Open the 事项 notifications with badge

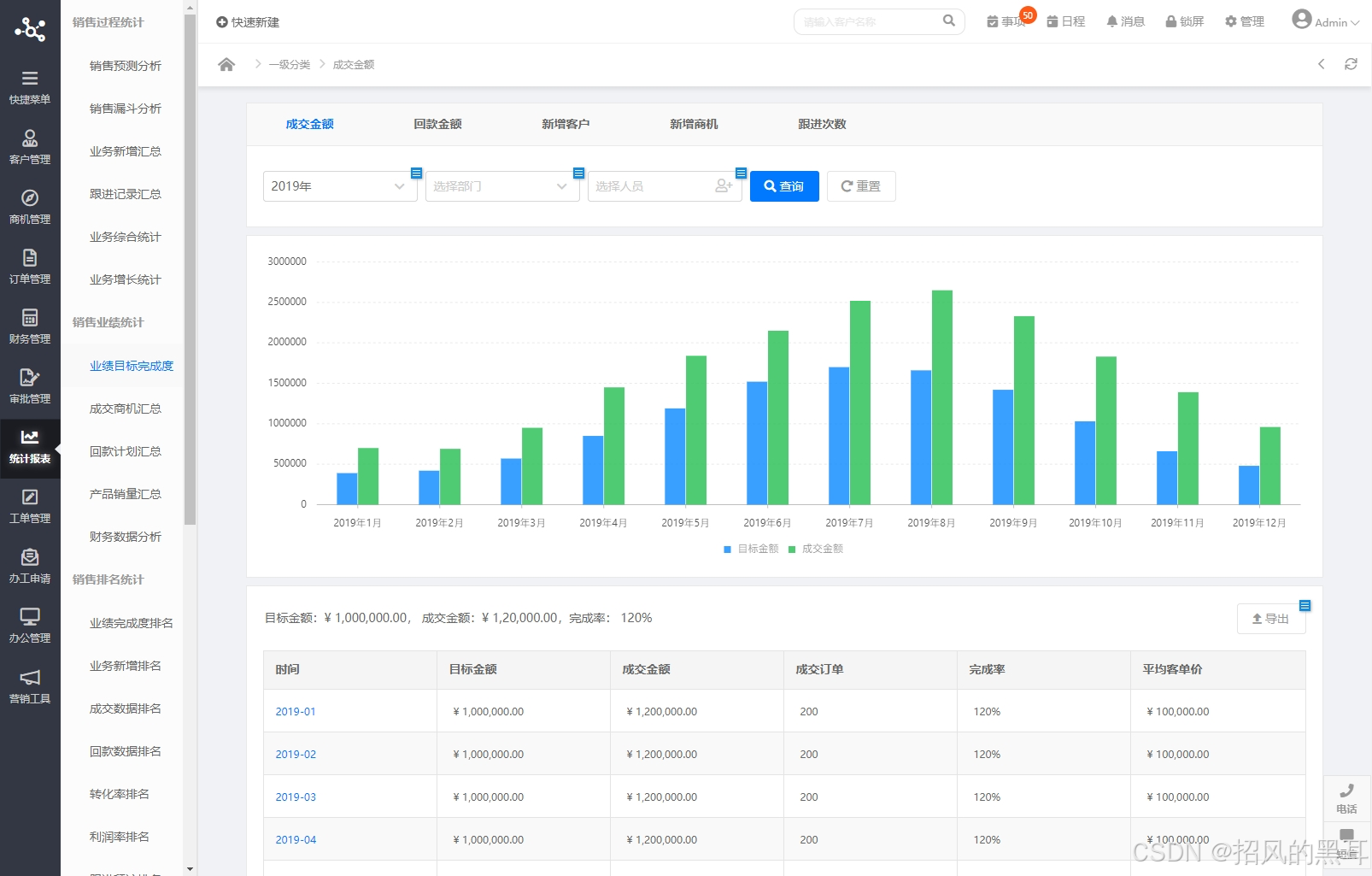(1007, 21)
